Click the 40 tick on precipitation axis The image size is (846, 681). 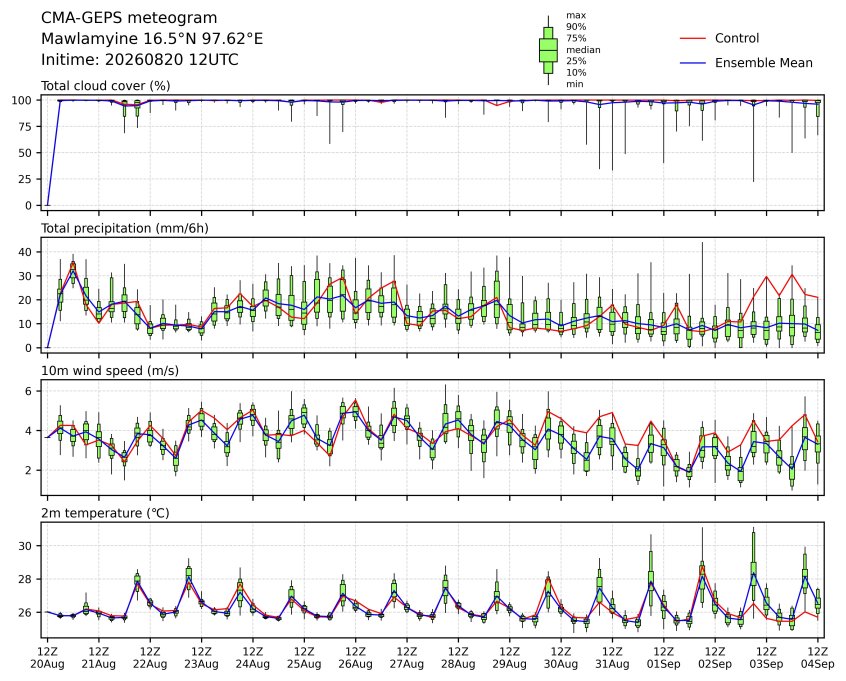click(x=25, y=252)
